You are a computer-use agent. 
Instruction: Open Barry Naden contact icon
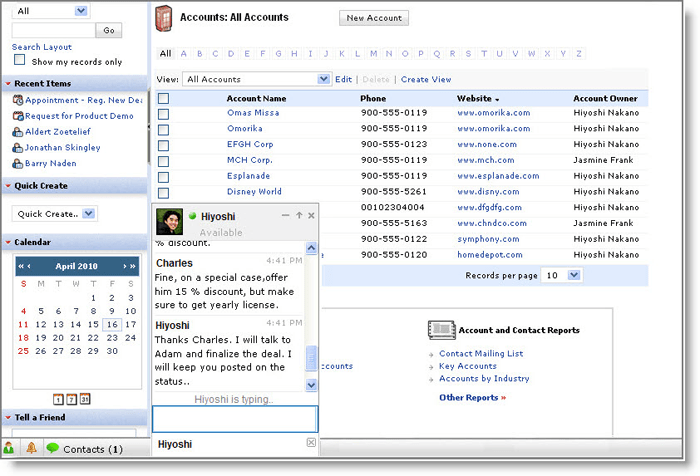[17, 163]
